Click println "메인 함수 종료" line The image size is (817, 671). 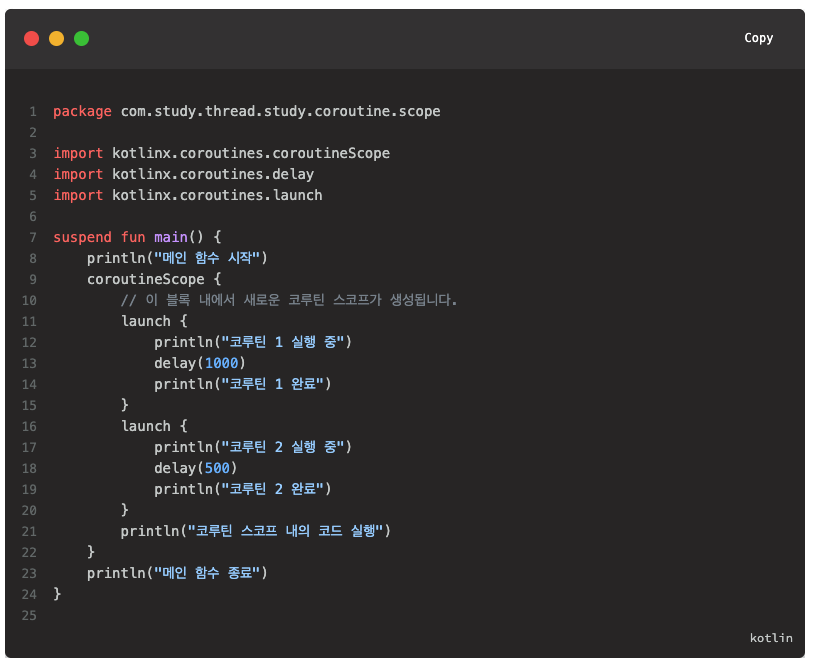(177, 573)
